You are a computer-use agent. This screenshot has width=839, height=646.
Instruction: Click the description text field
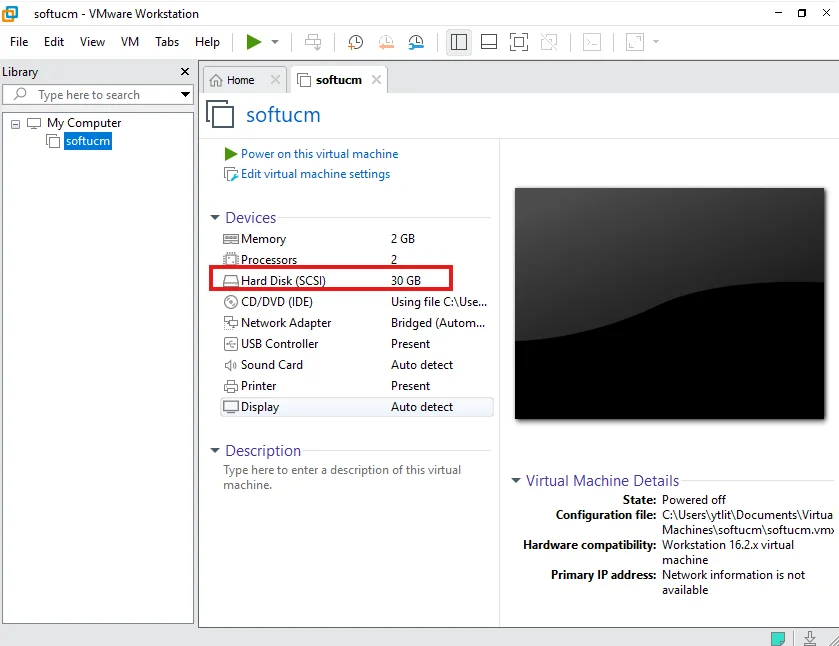click(342, 477)
